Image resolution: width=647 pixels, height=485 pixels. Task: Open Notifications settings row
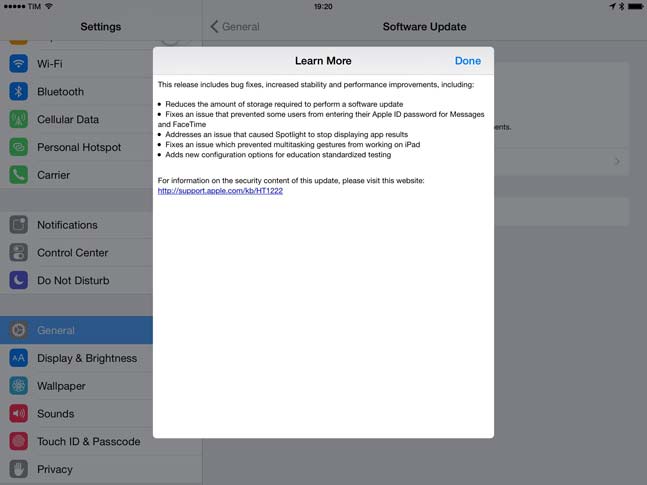point(67,225)
